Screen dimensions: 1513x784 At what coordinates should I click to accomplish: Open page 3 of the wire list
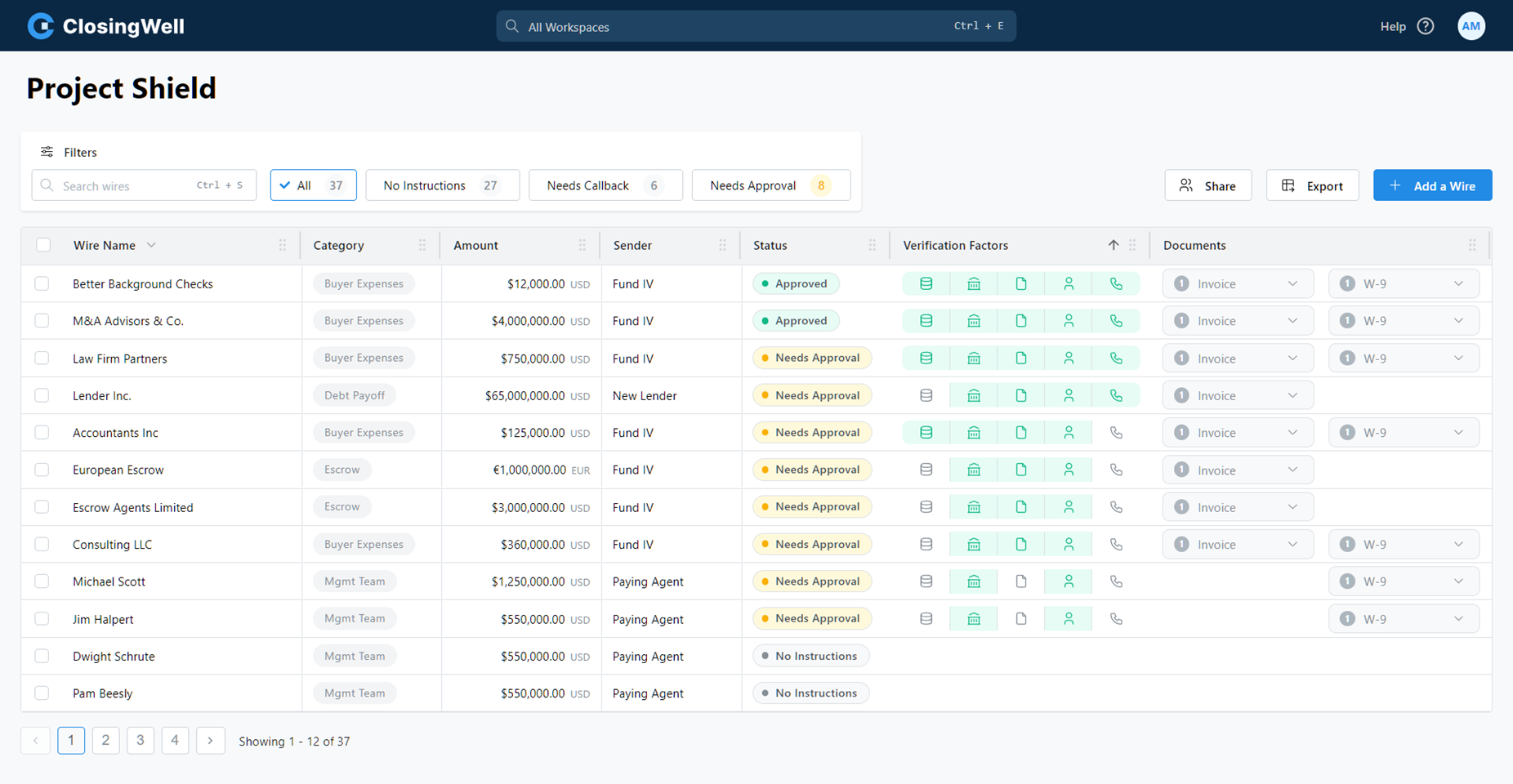(x=140, y=740)
